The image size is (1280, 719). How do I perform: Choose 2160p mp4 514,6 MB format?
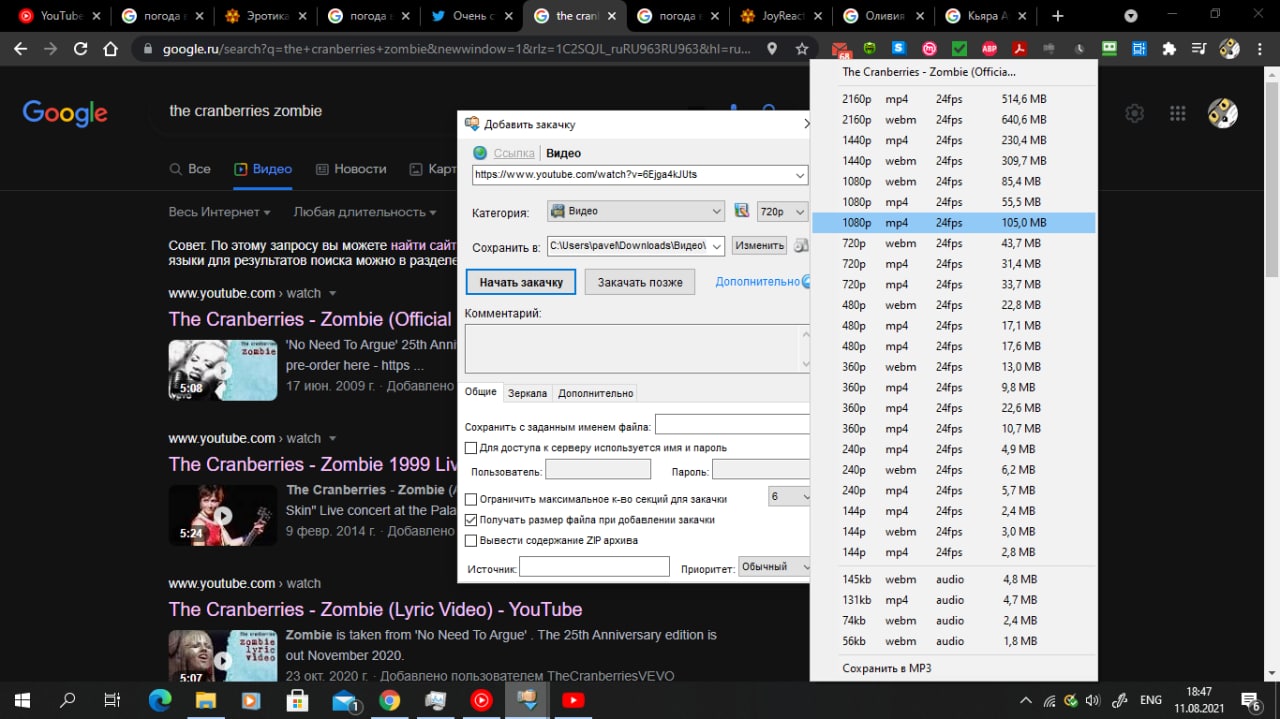tap(954, 99)
